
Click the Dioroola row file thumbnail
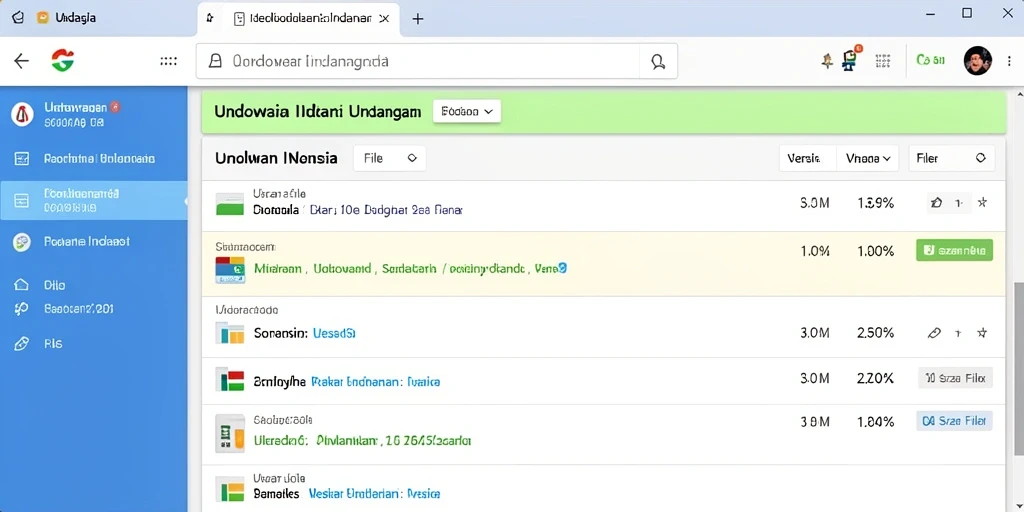229,204
